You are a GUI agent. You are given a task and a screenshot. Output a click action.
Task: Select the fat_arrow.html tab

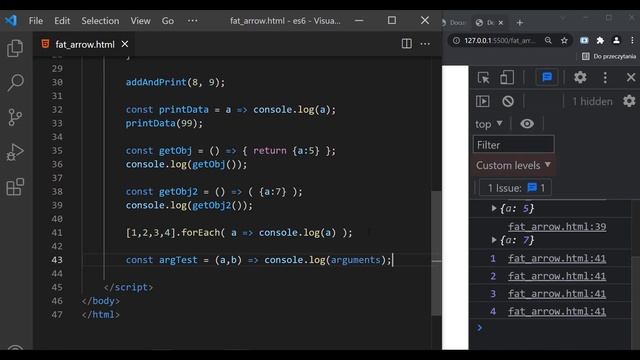(x=85, y=44)
